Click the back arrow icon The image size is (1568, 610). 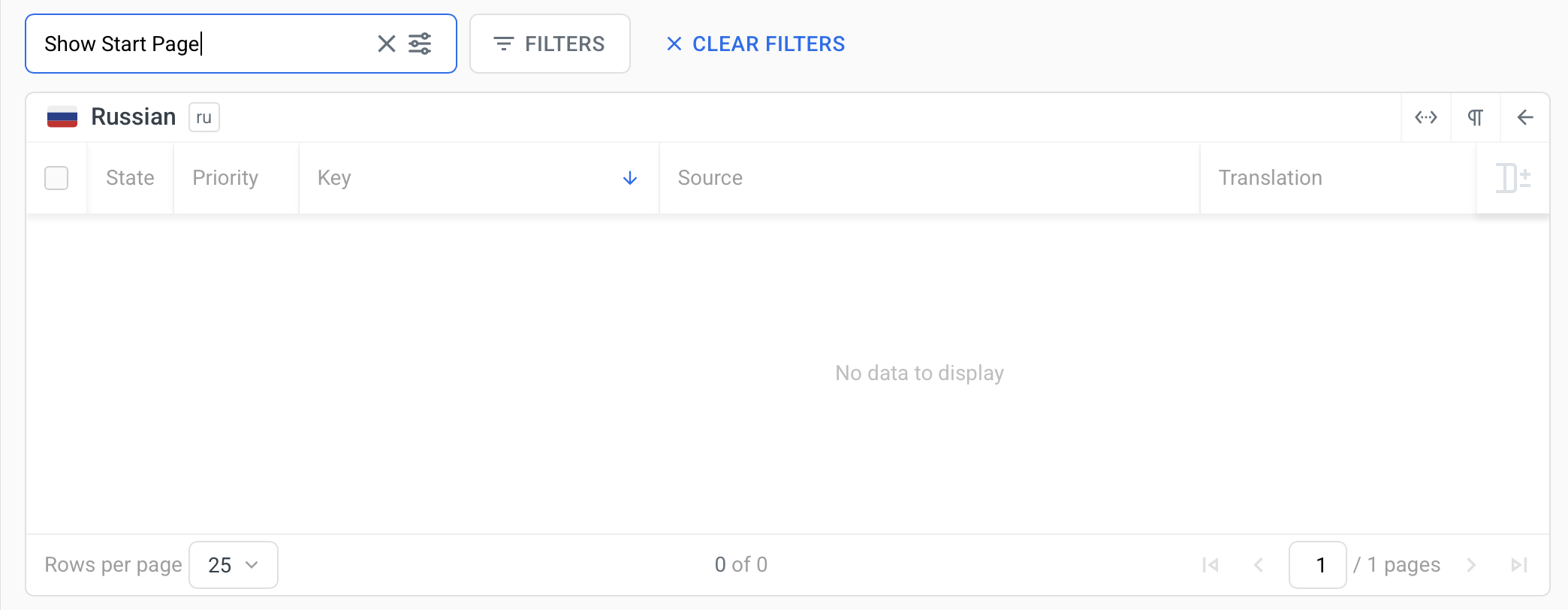(1524, 117)
